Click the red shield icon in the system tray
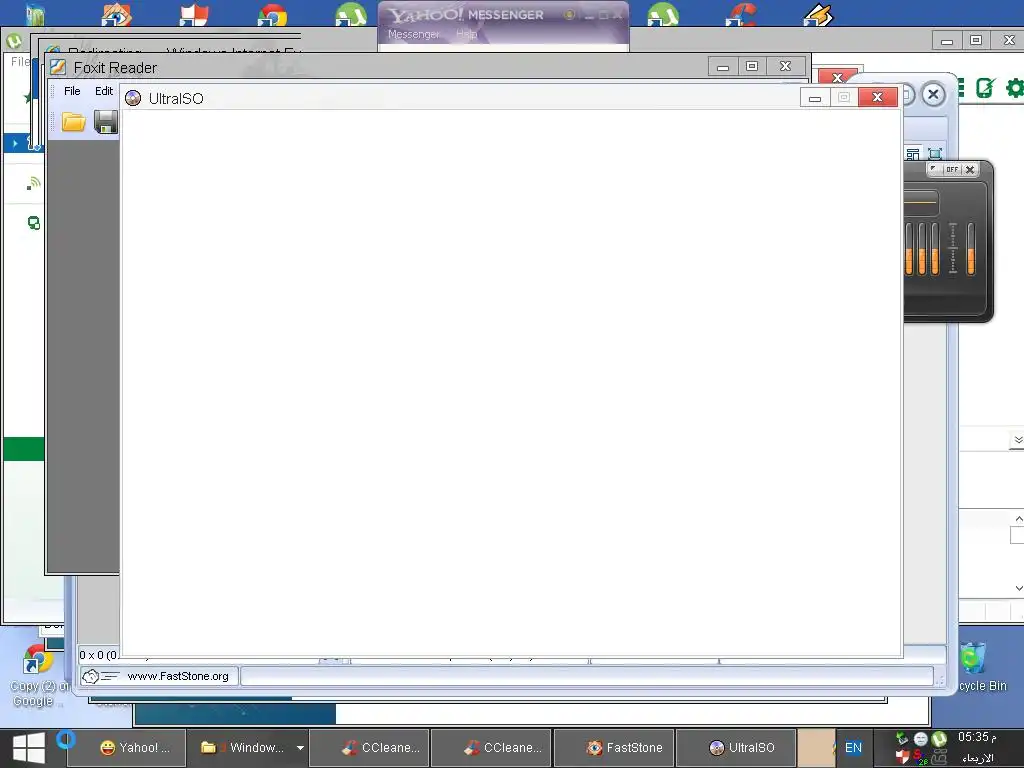Viewport: 1024px width, 768px height. [903, 756]
